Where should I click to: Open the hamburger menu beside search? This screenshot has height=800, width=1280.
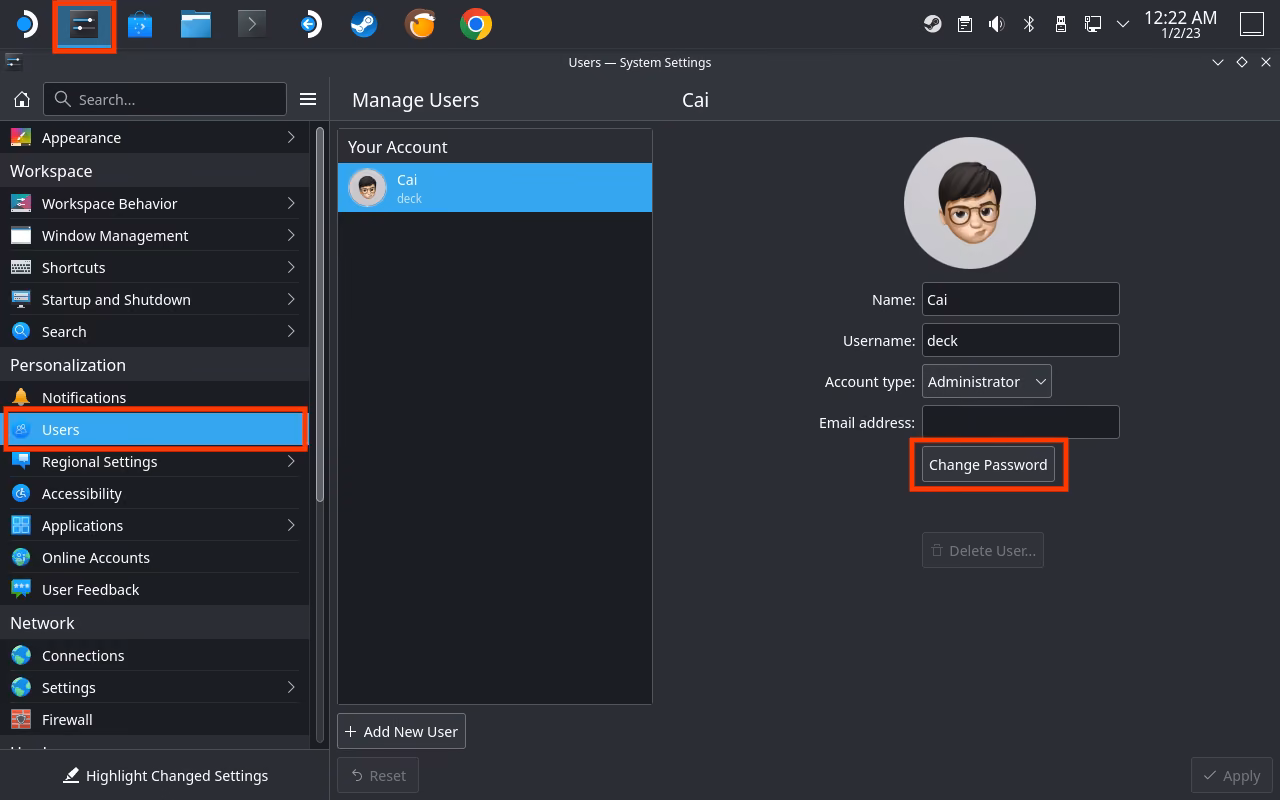click(x=308, y=99)
